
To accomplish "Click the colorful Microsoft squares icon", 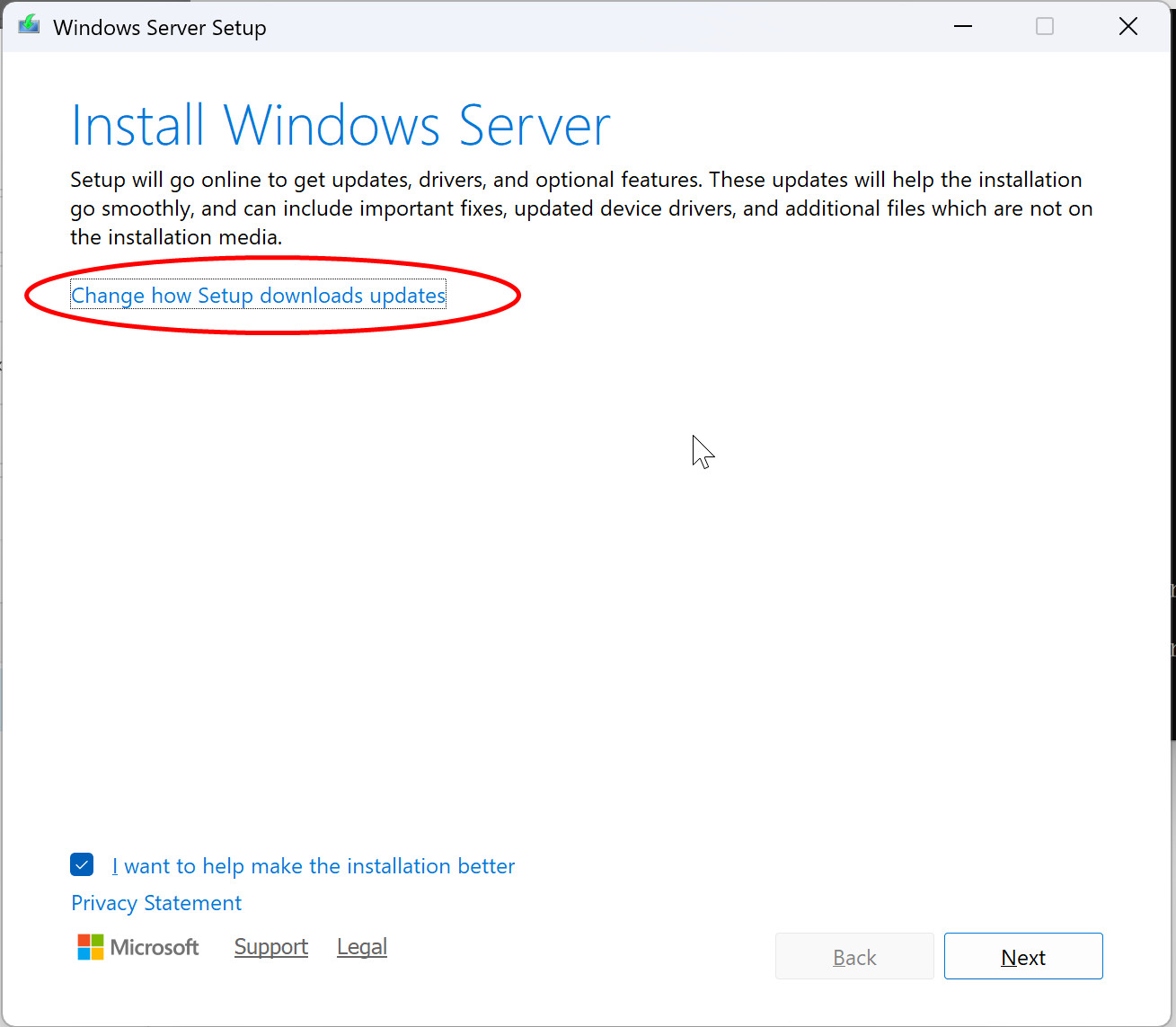I will (x=89, y=947).
